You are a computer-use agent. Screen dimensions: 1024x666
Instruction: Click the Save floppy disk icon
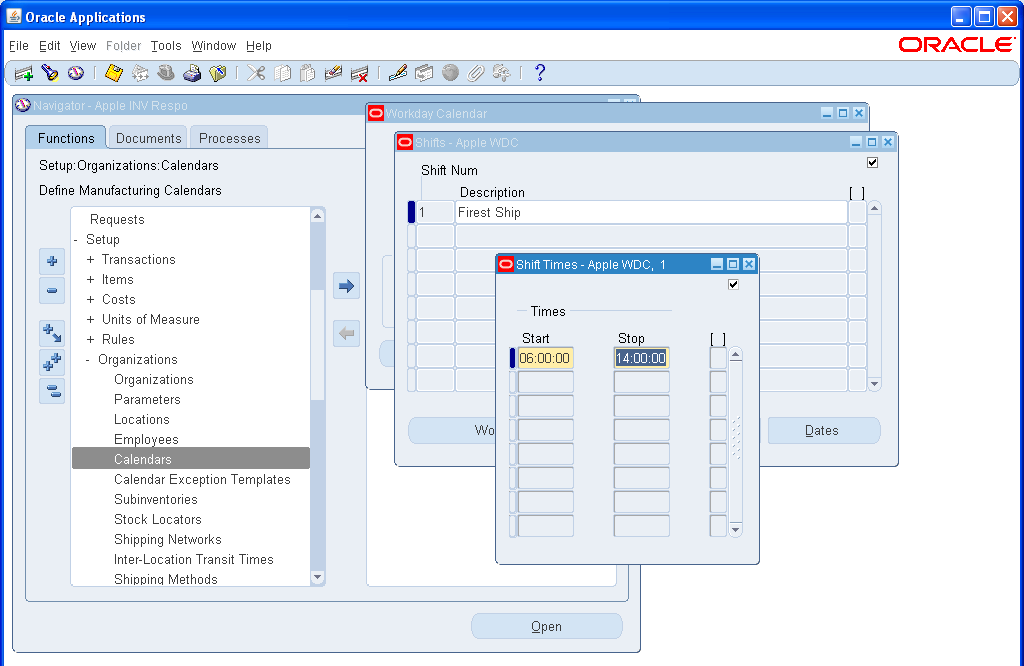click(114, 73)
